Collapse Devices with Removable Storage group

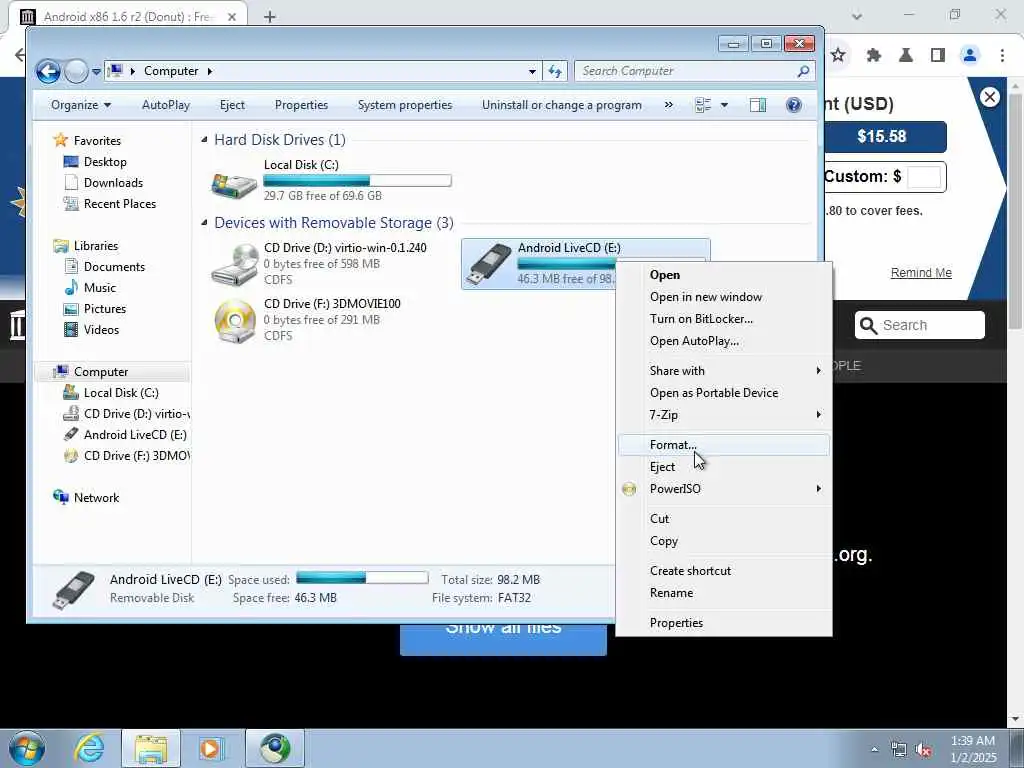[x=204, y=223]
